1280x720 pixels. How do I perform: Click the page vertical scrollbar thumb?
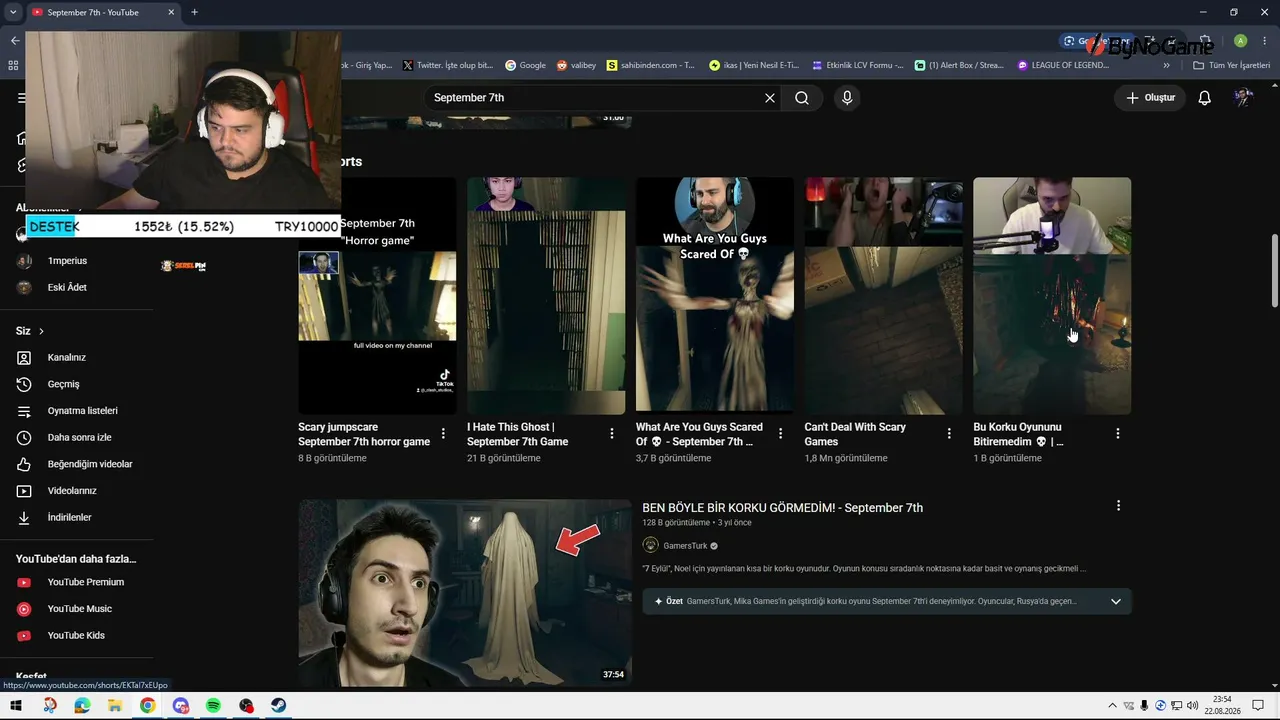point(1274,271)
